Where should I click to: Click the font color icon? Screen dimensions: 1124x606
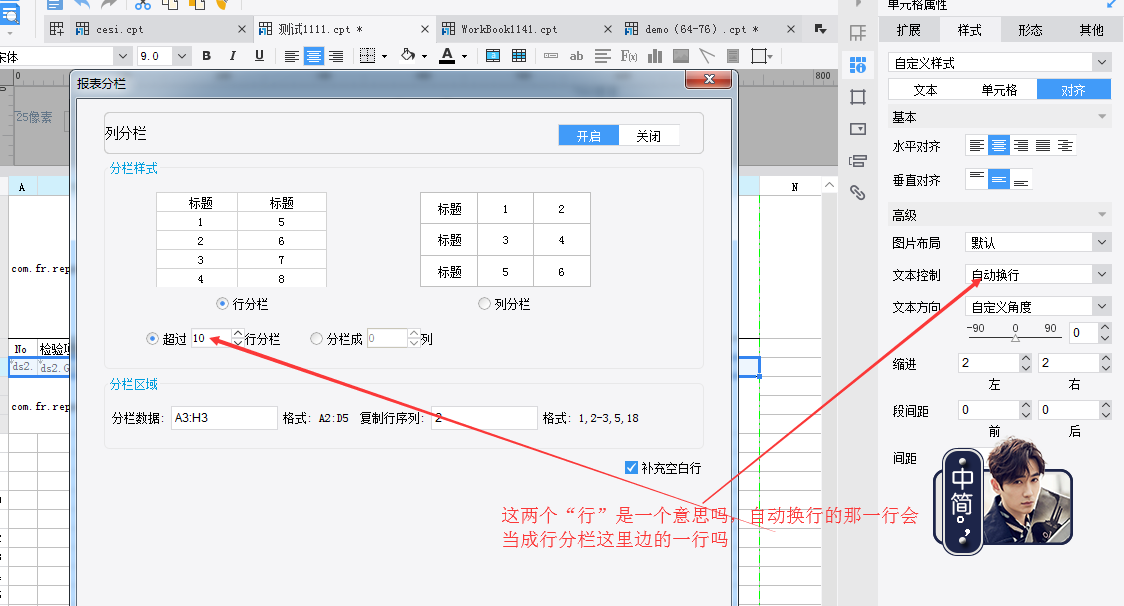coord(447,56)
